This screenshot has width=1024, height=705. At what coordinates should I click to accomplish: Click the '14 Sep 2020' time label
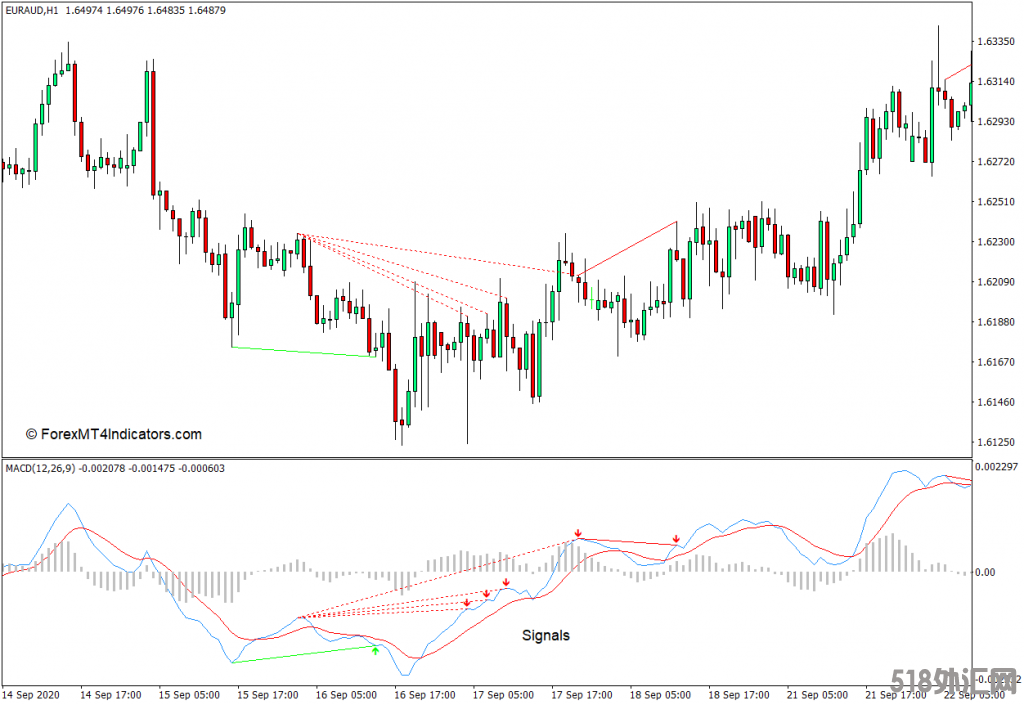coord(31,695)
